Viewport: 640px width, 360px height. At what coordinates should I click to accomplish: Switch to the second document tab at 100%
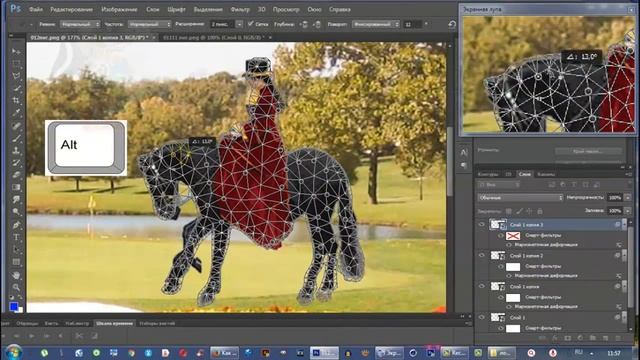215,38
